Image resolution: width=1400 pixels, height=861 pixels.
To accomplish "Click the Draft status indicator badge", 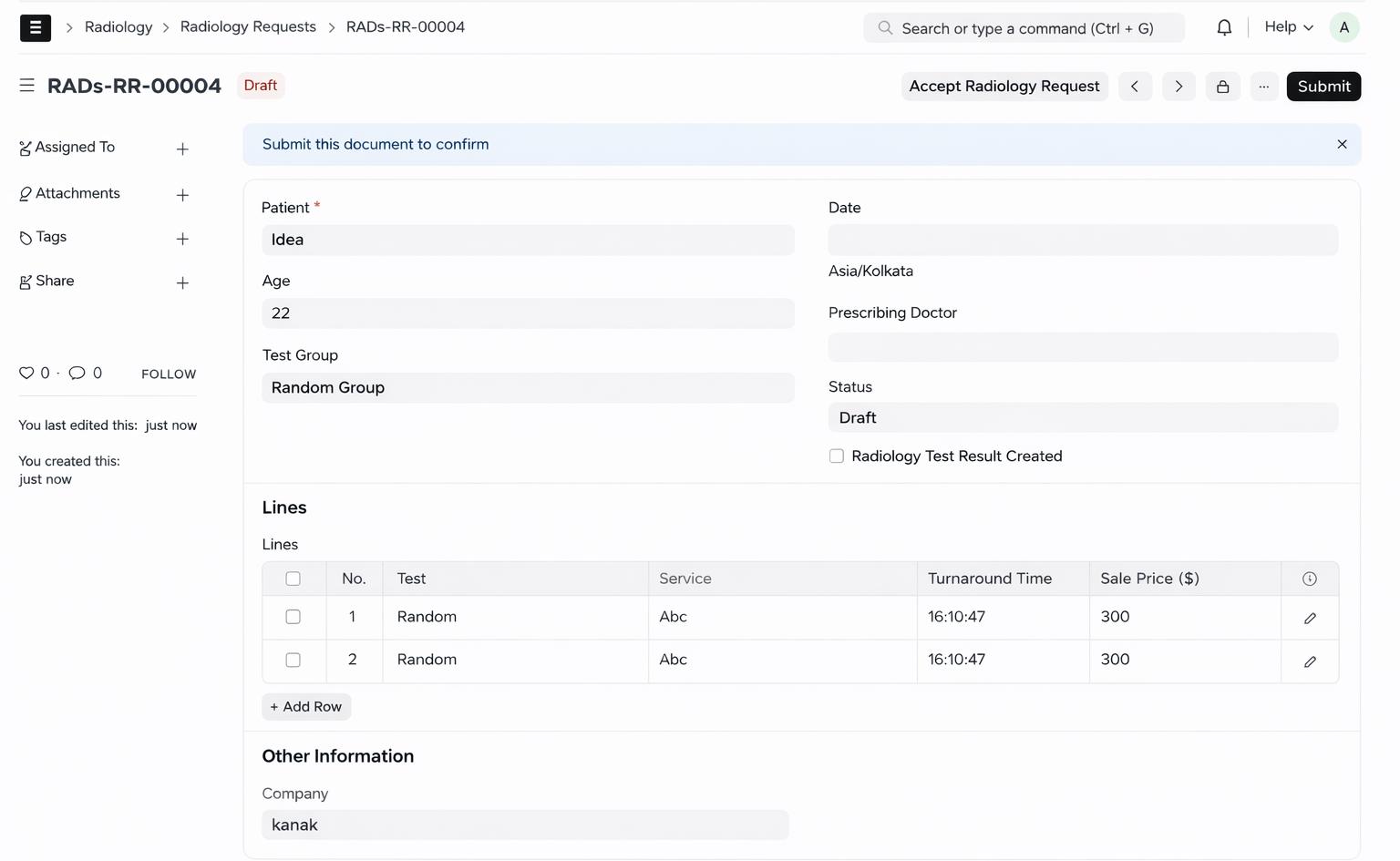I will pos(261,86).
